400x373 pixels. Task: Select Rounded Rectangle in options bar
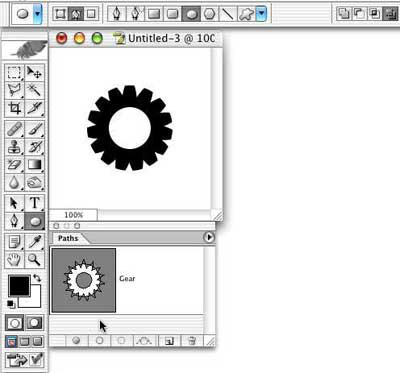coord(172,14)
